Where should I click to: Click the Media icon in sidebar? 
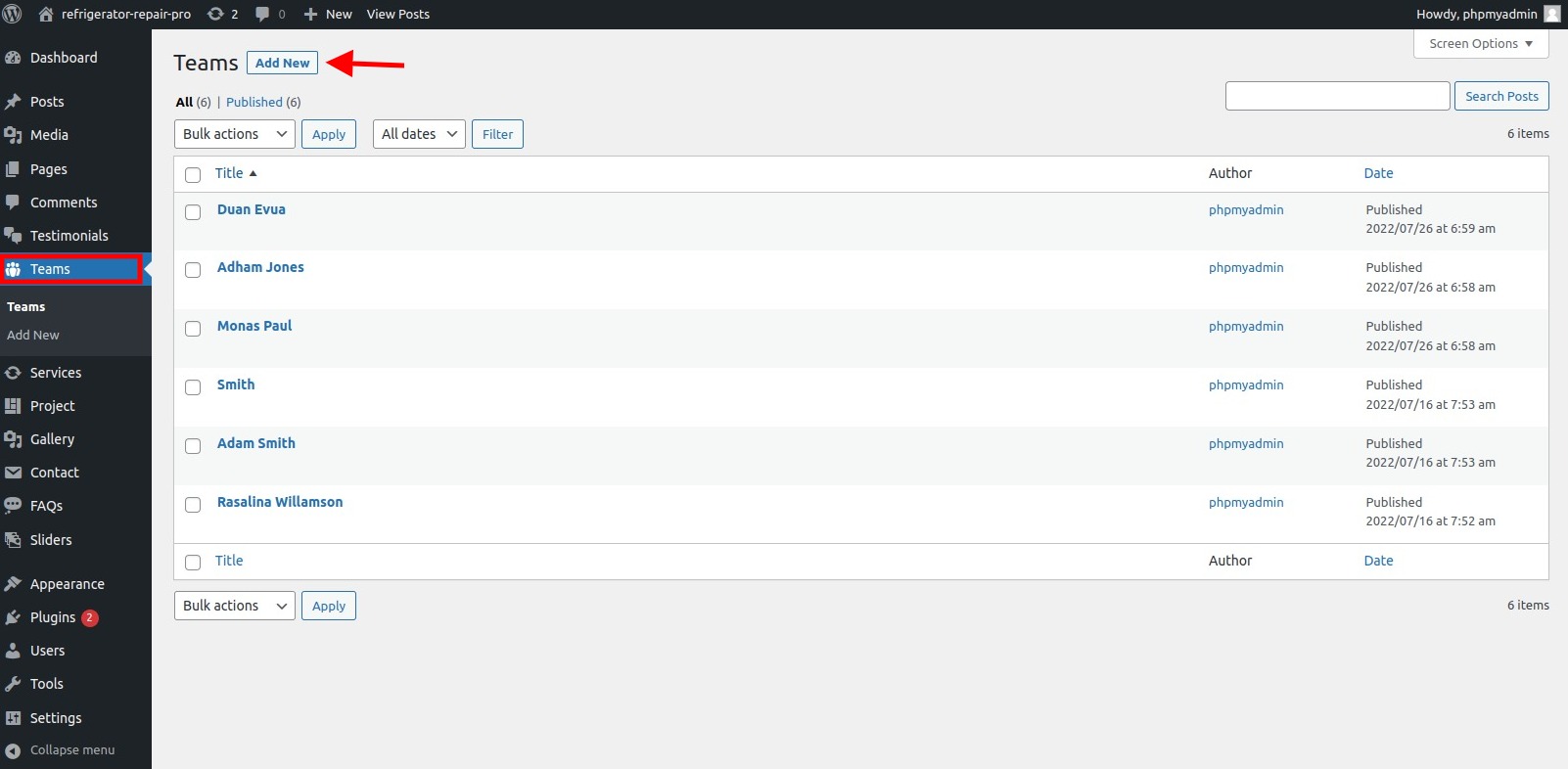(13, 135)
